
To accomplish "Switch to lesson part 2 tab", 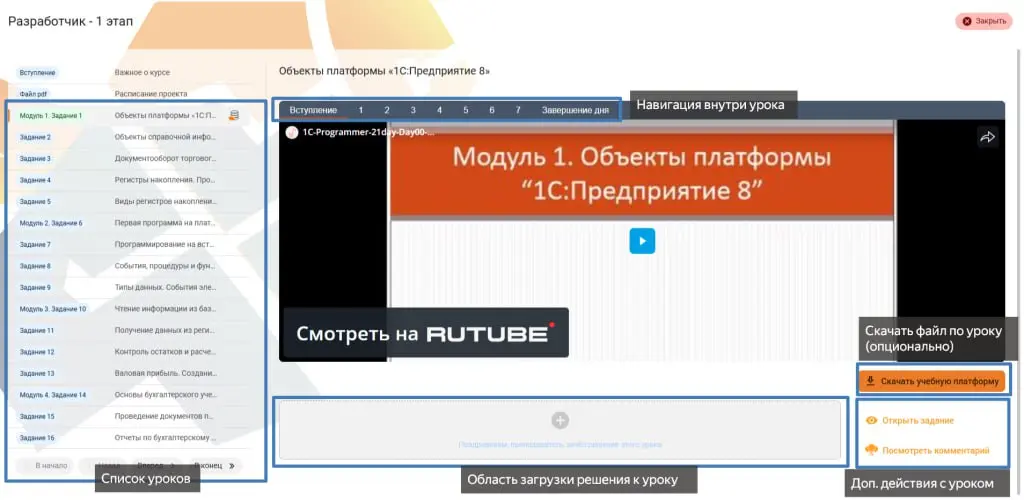I will pos(387,110).
